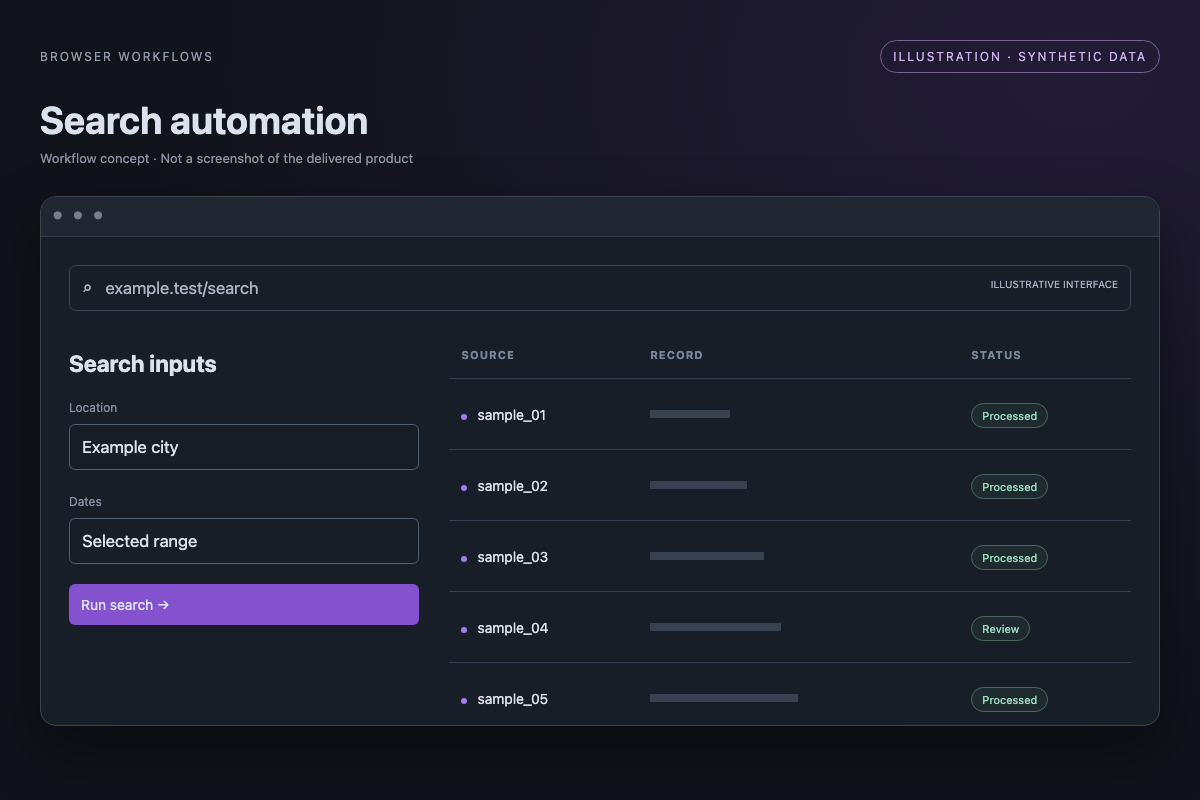Click the RECORD column header
The image size is (1200, 800).
point(677,355)
